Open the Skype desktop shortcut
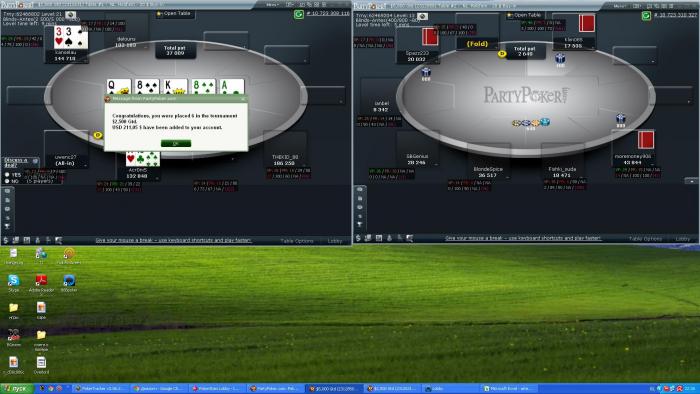Screen dimensions: 700x394 coord(13,283)
